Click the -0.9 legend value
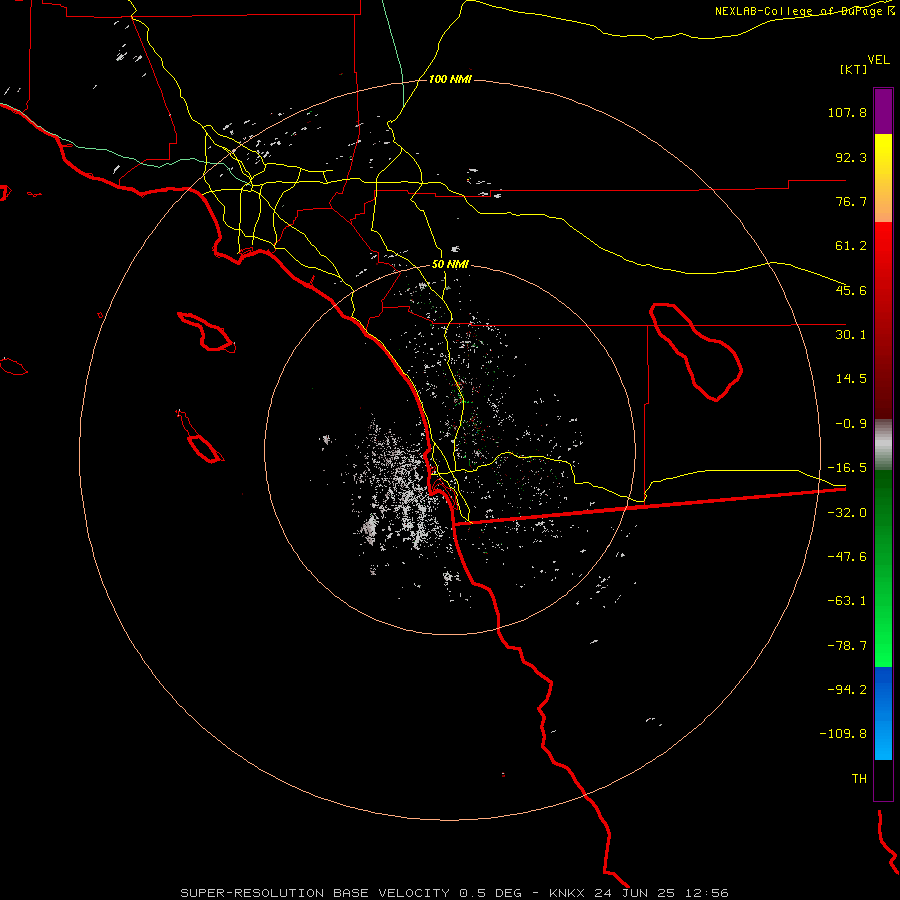This screenshot has height=900, width=900. [x=851, y=424]
